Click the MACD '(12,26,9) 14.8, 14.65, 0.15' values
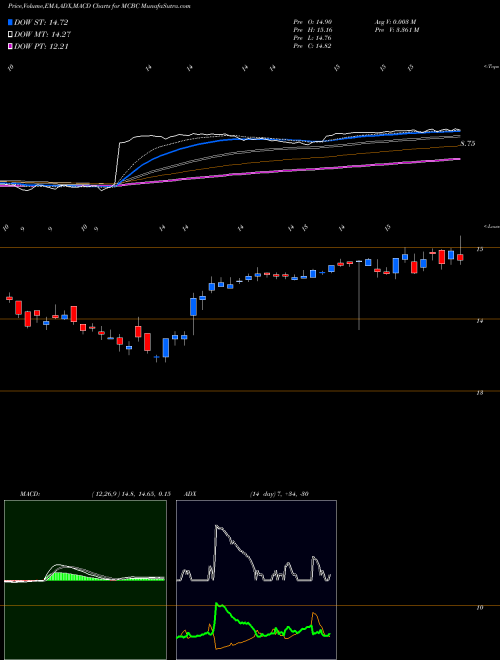This screenshot has height=660, width=500. coord(131,494)
